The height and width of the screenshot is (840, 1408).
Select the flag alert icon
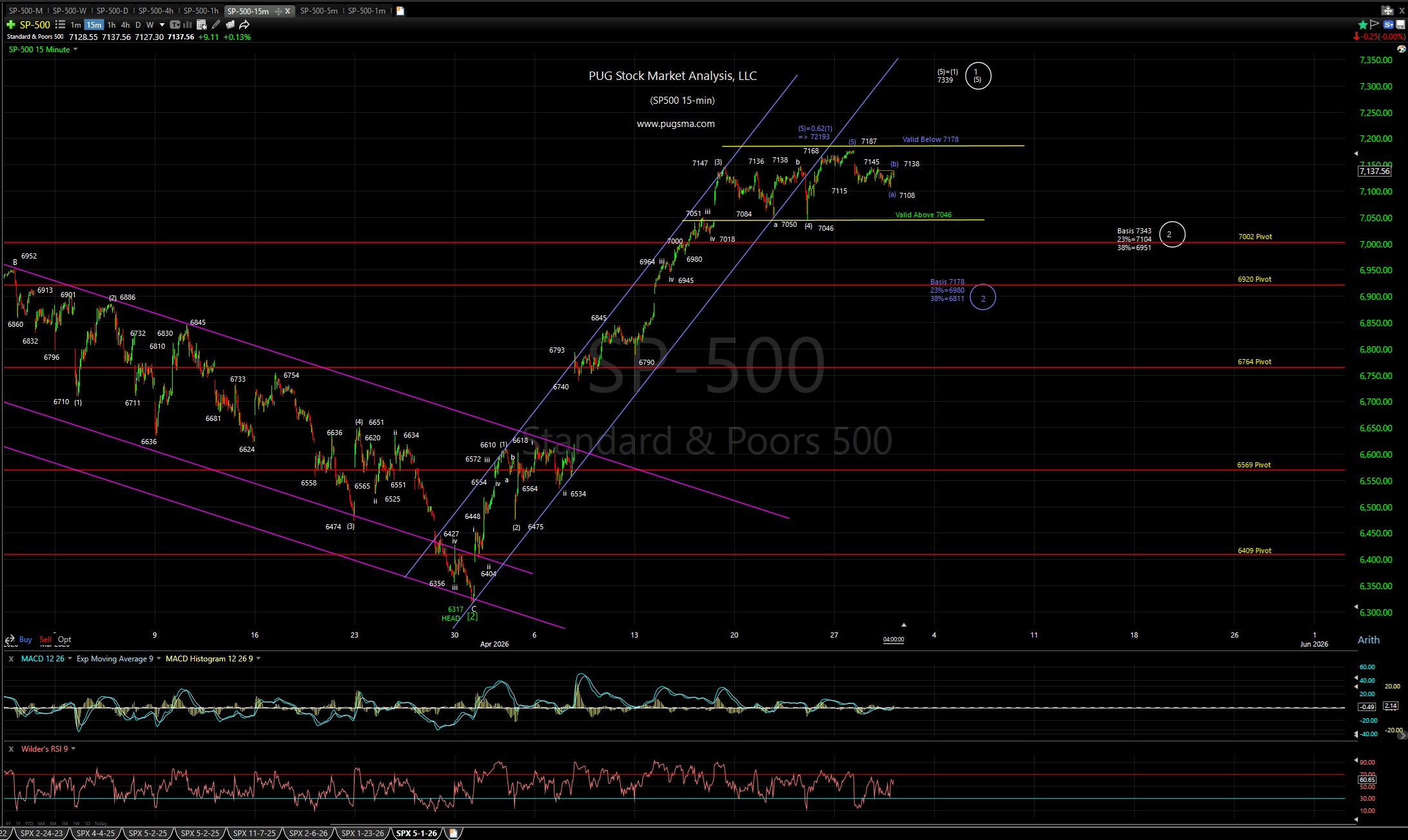(1374, 24)
